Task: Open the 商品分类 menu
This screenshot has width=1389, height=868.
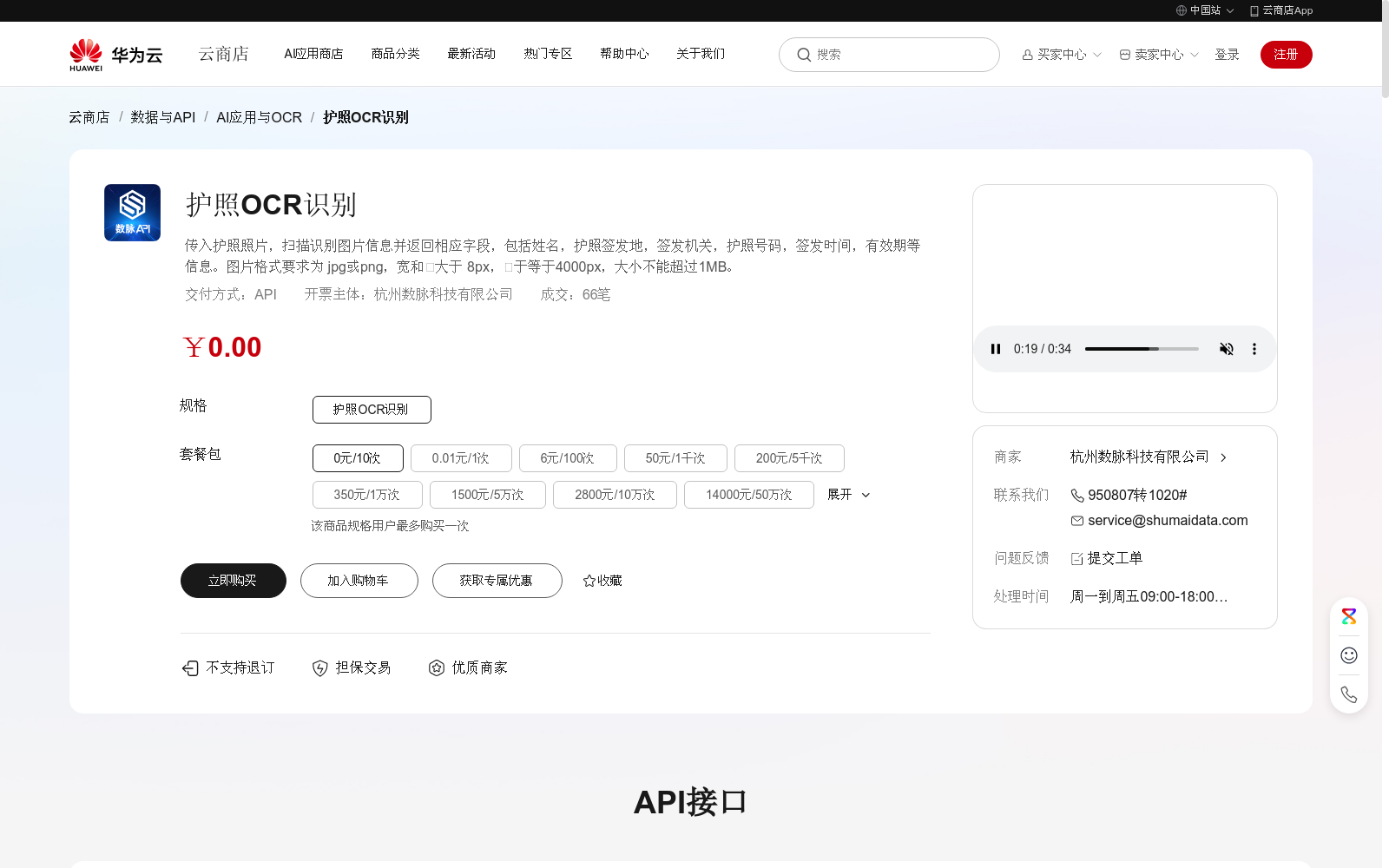Action: coord(395,54)
